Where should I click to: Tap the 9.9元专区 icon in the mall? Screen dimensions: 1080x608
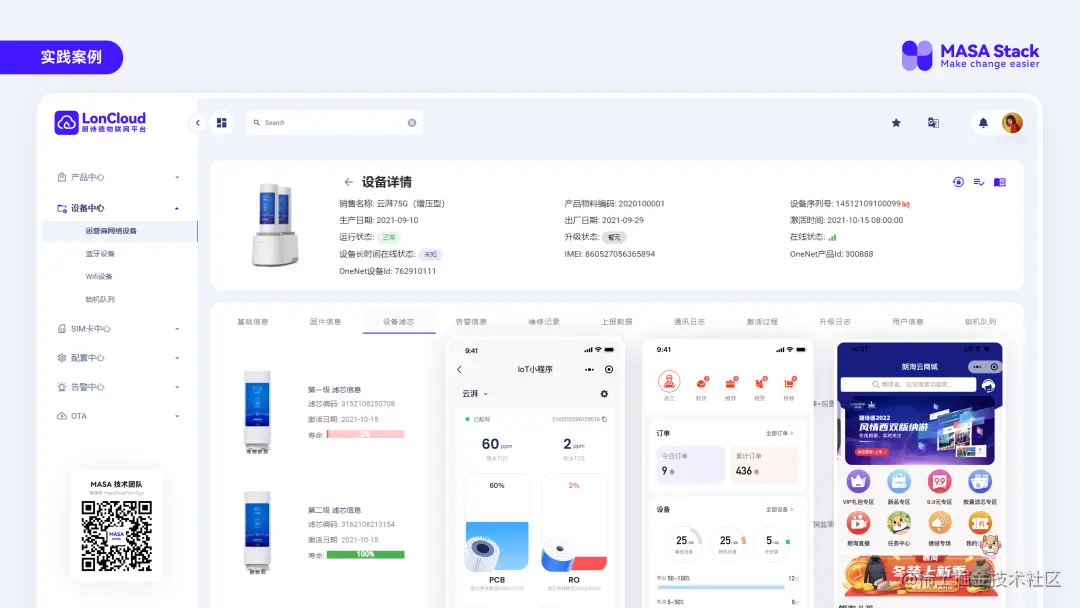(939, 483)
